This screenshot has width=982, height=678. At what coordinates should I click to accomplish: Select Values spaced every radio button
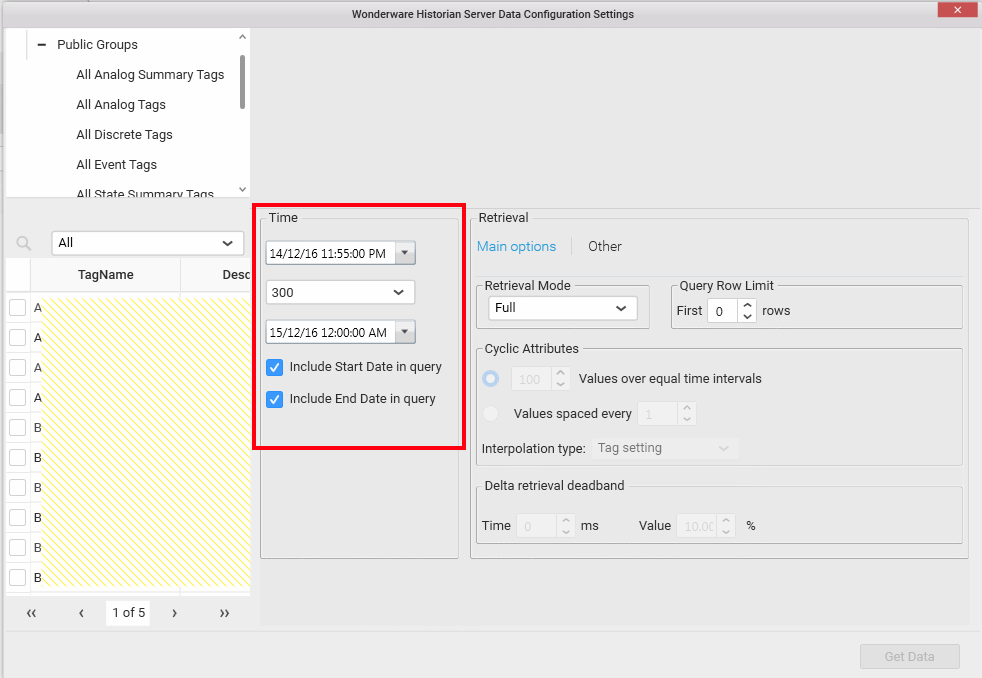490,413
